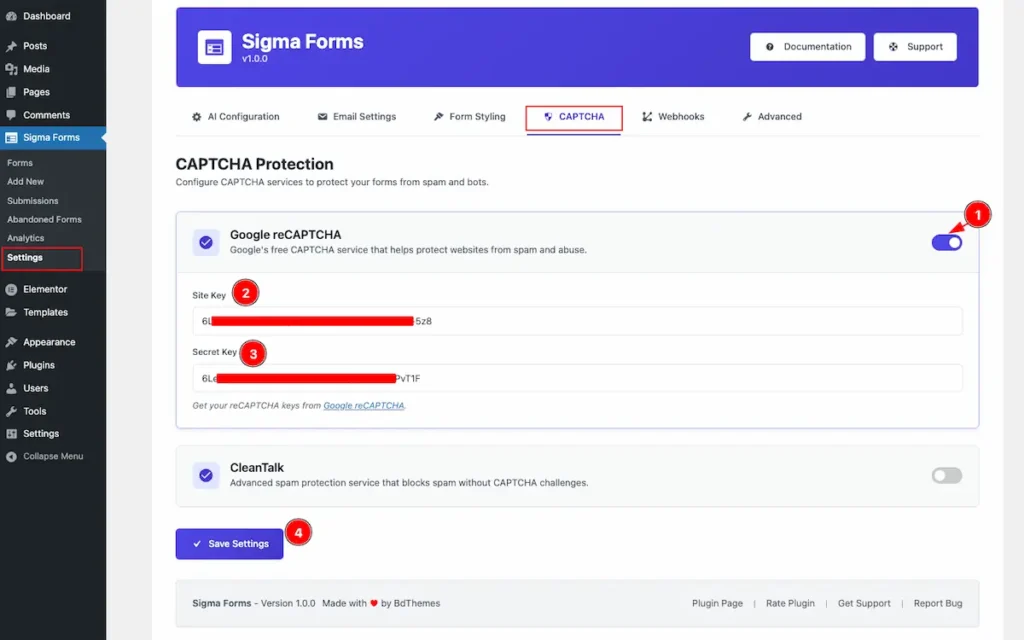This screenshot has height=640, width=1024.
Task: Click the Sigma Forms sidebar icon
Action: coord(11,138)
